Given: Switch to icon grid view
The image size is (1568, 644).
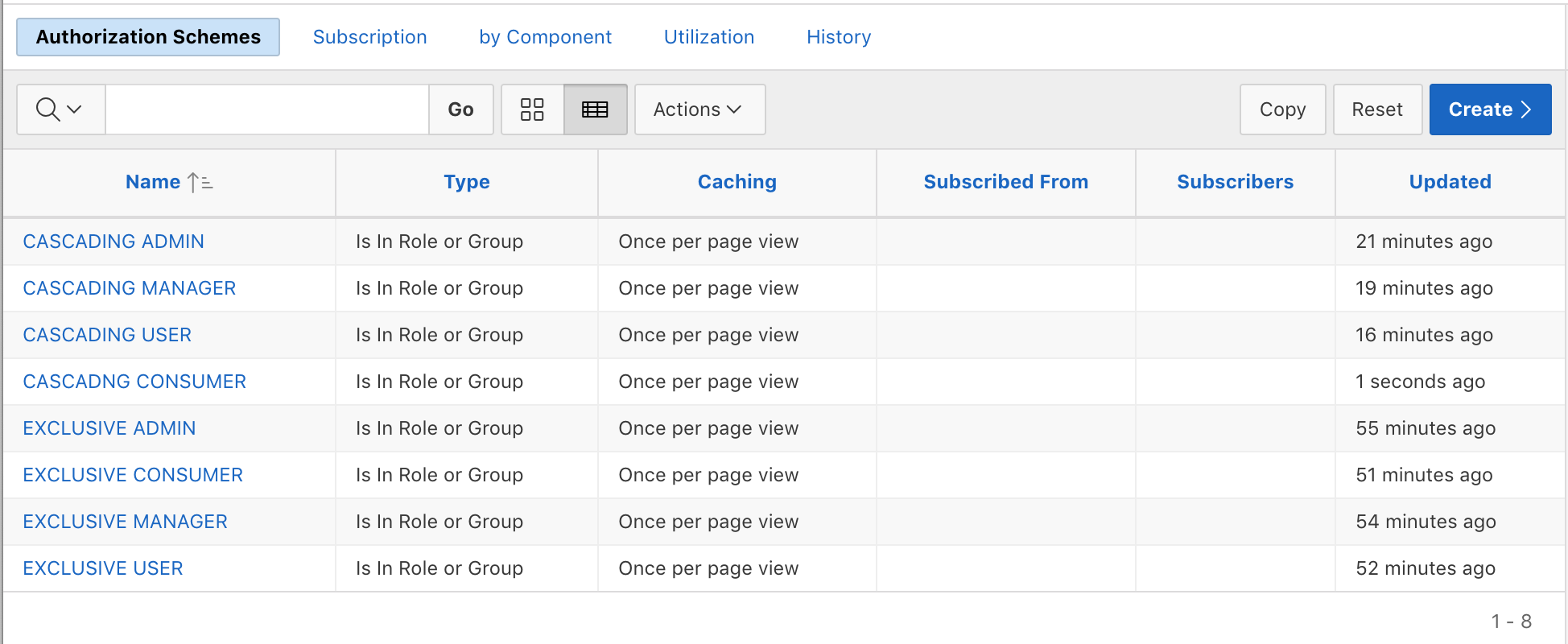Looking at the screenshot, I should pyautogui.click(x=532, y=109).
